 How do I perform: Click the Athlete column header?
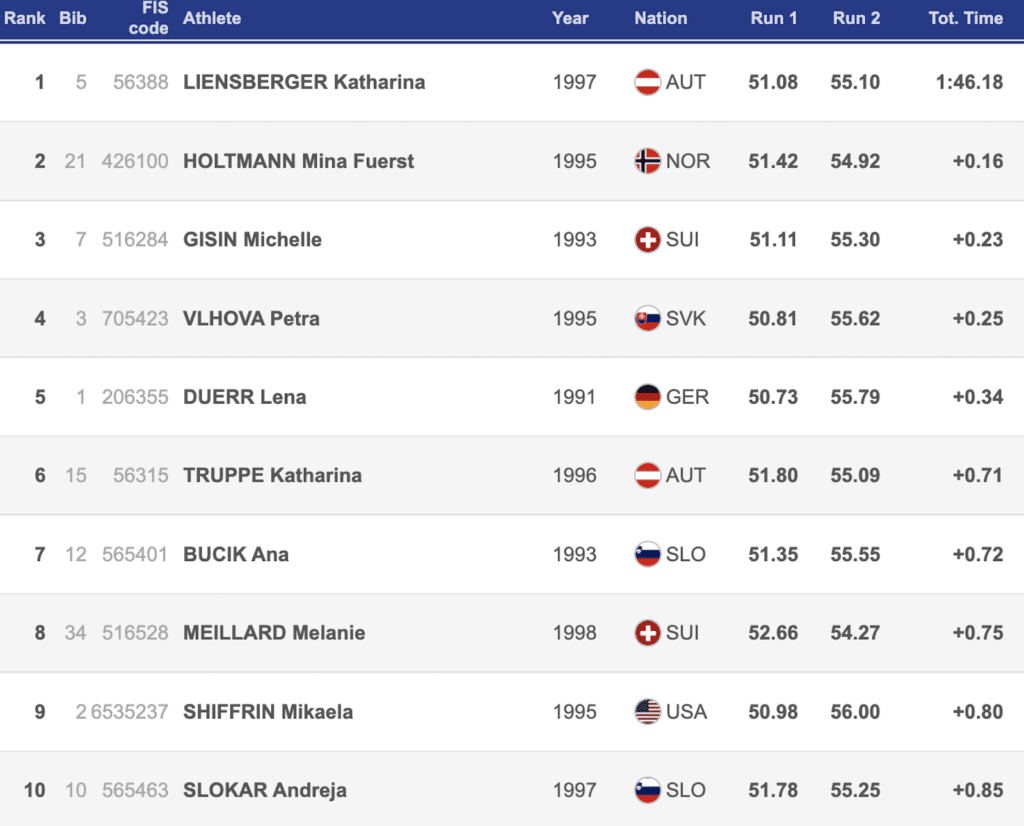pyautogui.click(x=212, y=18)
